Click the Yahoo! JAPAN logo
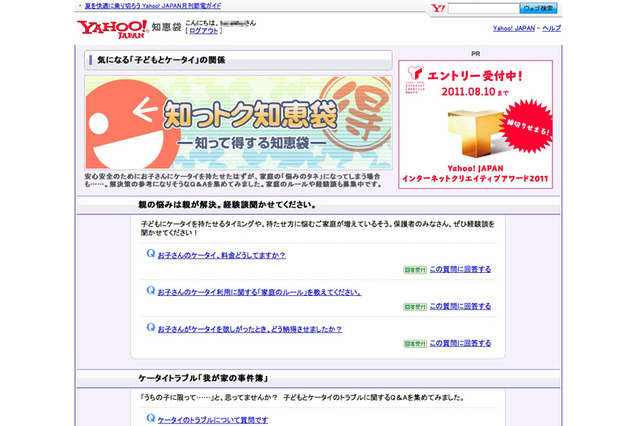 point(112,29)
